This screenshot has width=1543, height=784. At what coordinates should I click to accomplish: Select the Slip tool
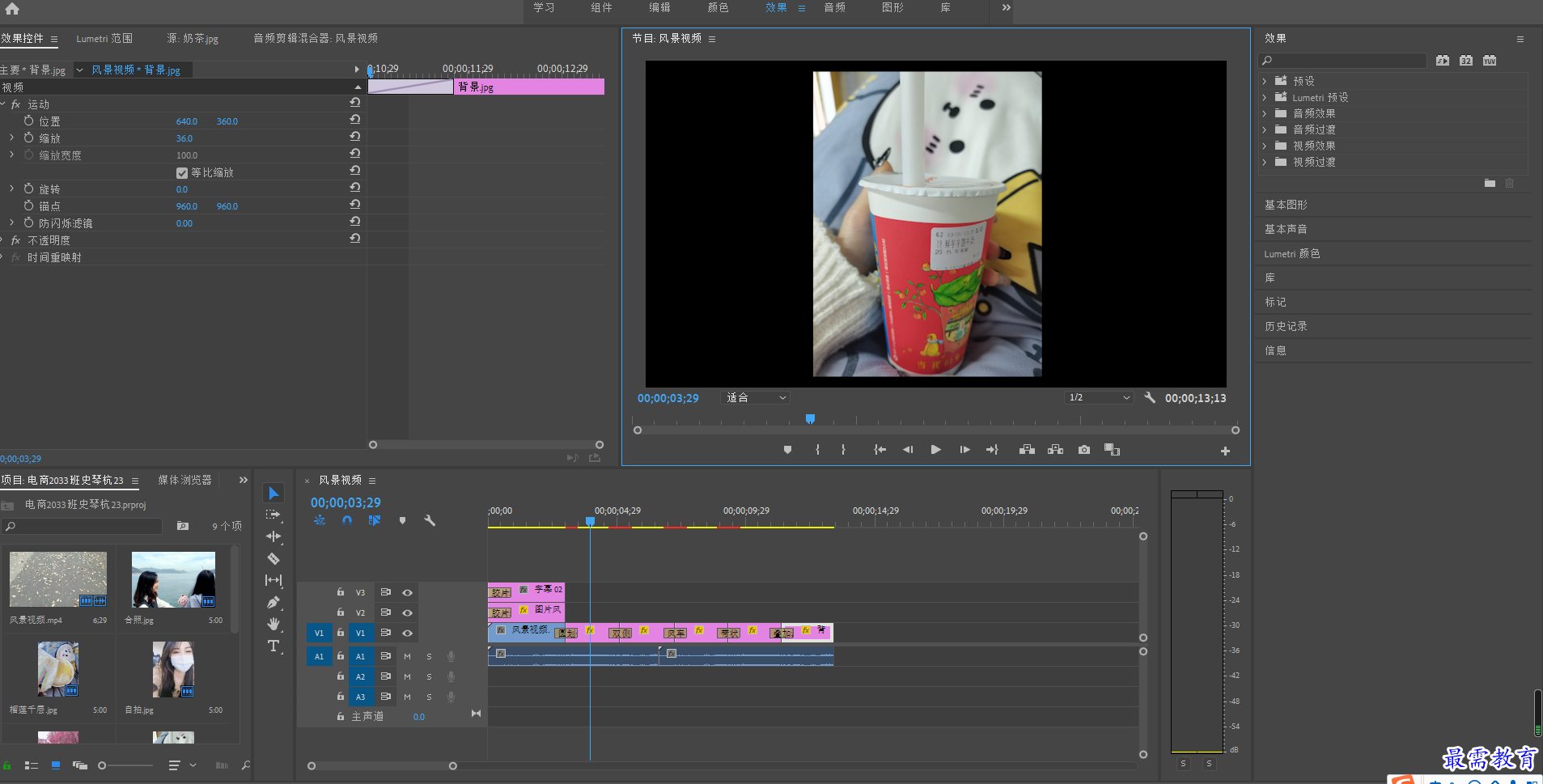click(273, 580)
